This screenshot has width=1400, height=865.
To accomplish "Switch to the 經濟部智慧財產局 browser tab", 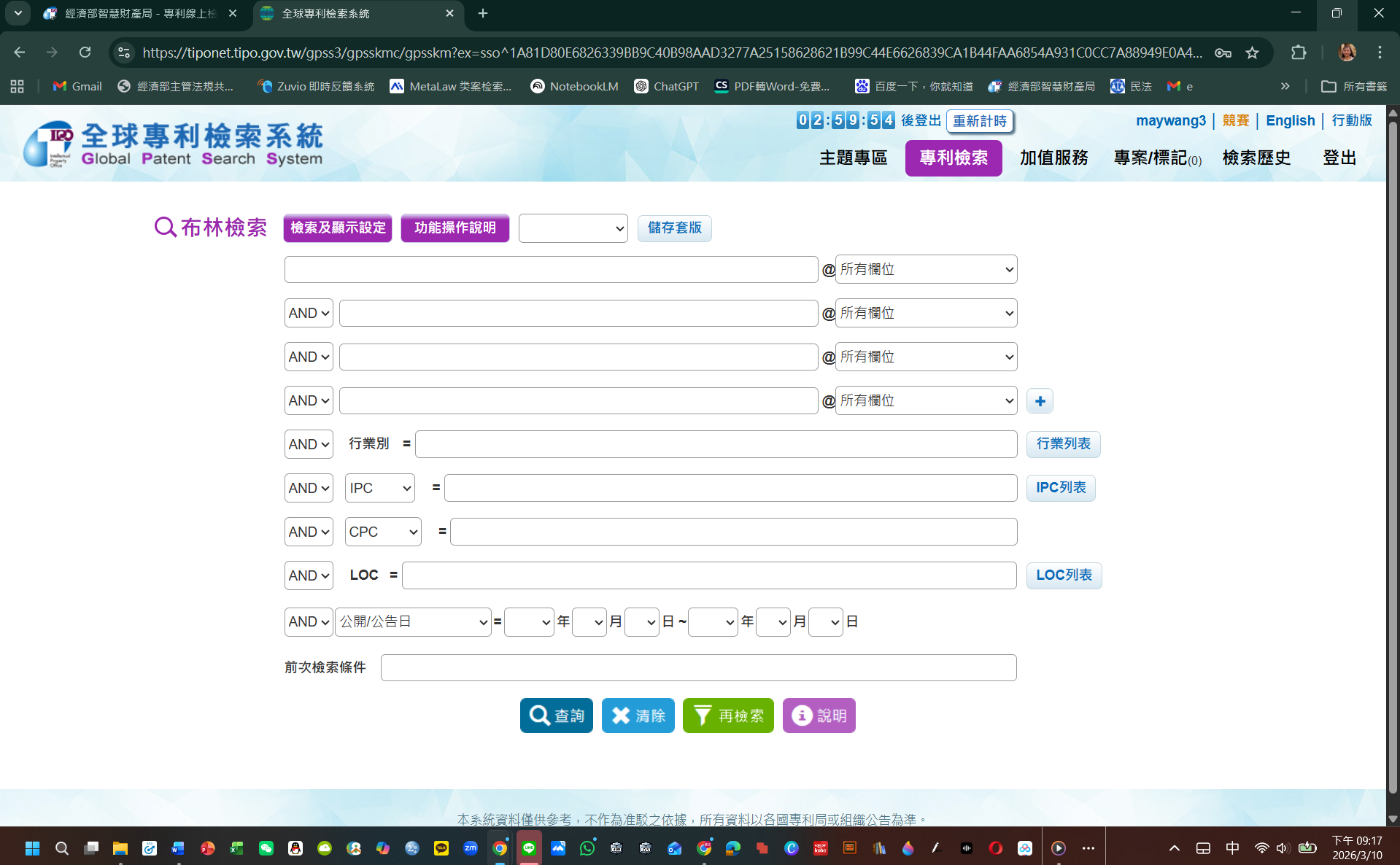I will coord(140,13).
